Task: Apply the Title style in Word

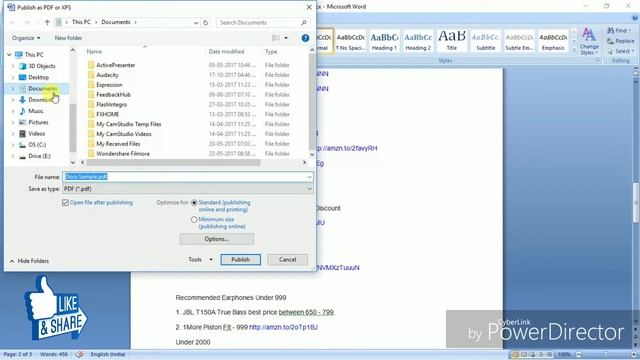Action: [452, 41]
